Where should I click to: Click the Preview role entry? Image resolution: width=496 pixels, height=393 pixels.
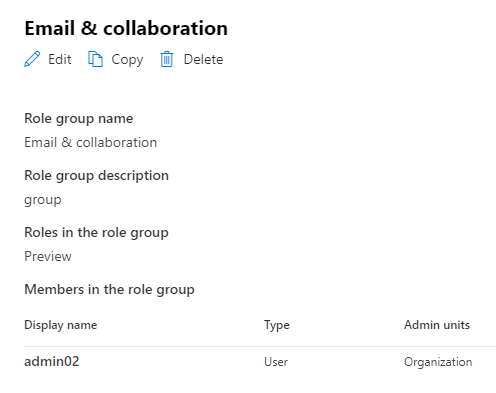pyautogui.click(x=48, y=256)
